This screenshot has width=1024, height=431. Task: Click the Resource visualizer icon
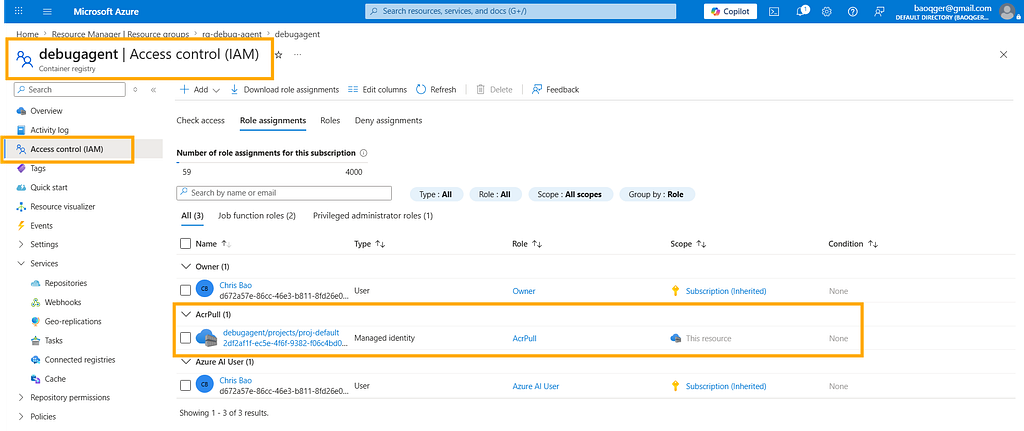tap(21, 206)
